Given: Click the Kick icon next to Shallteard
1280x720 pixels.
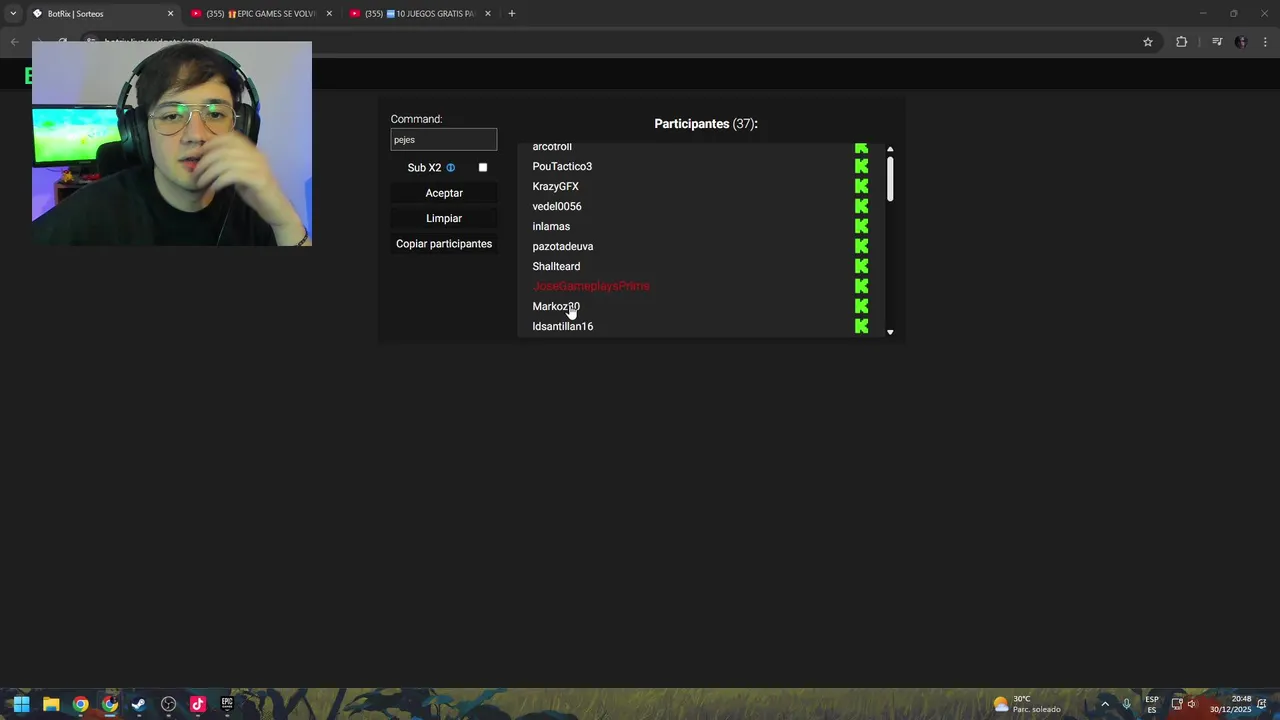Looking at the screenshot, I should (x=861, y=266).
